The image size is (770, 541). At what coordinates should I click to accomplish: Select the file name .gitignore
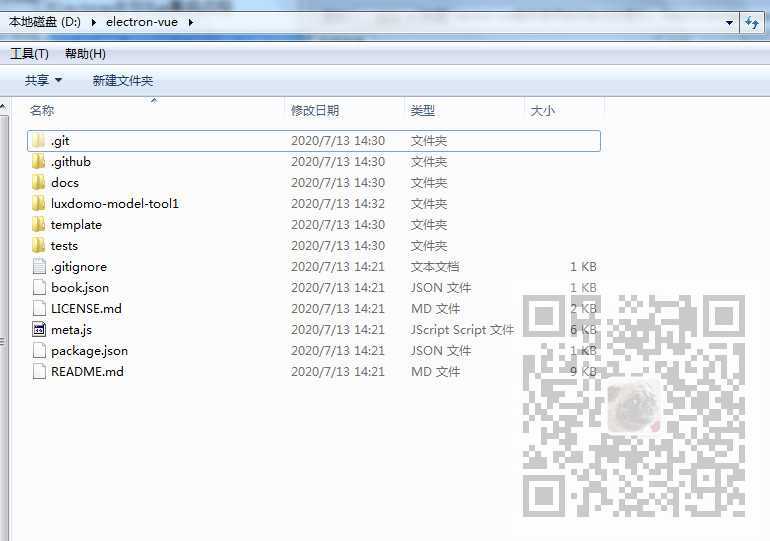(79, 267)
